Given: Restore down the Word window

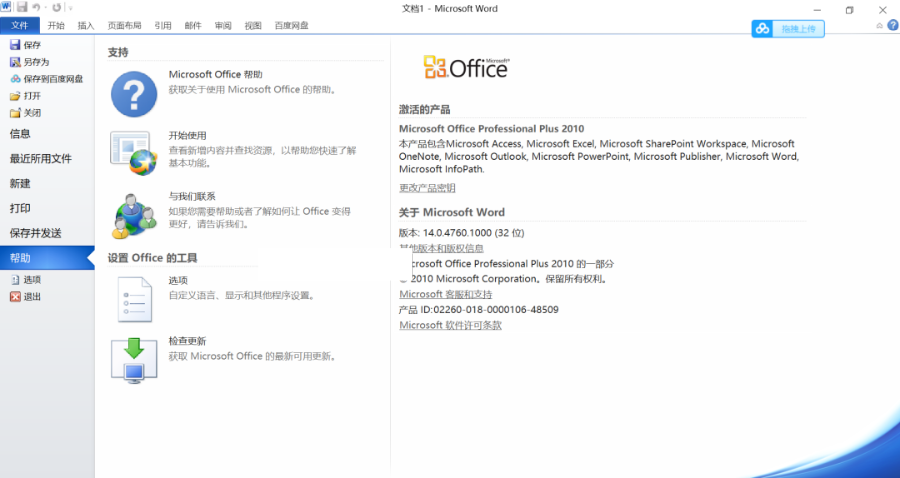Looking at the screenshot, I should pyautogui.click(x=849, y=10).
